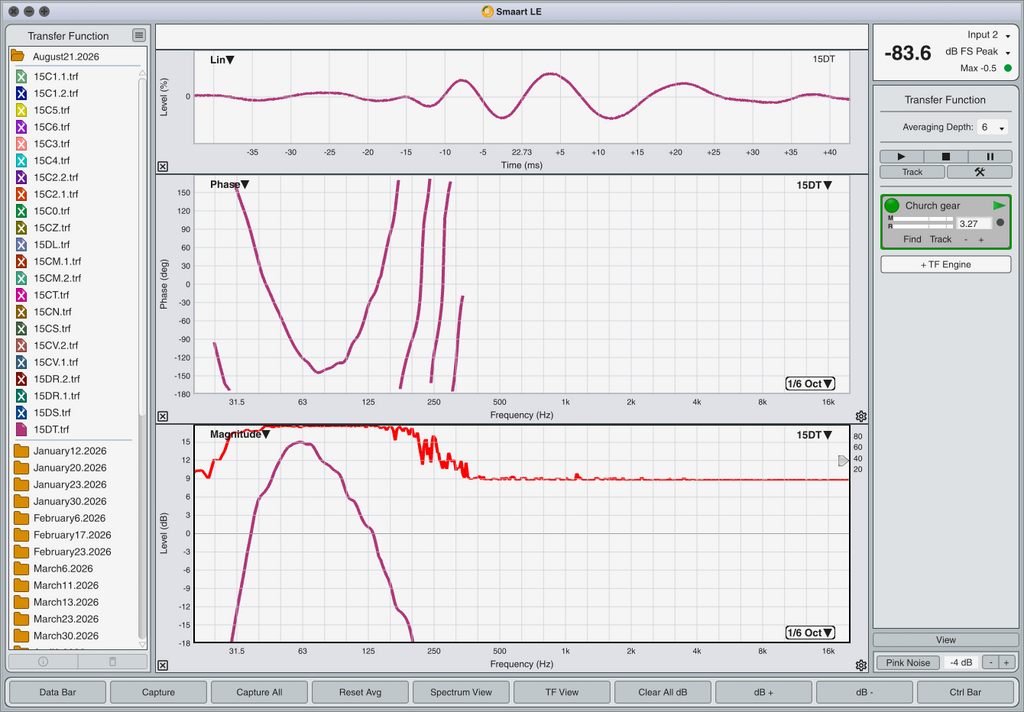Click the 3.27 delay value field

tap(974, 223)
